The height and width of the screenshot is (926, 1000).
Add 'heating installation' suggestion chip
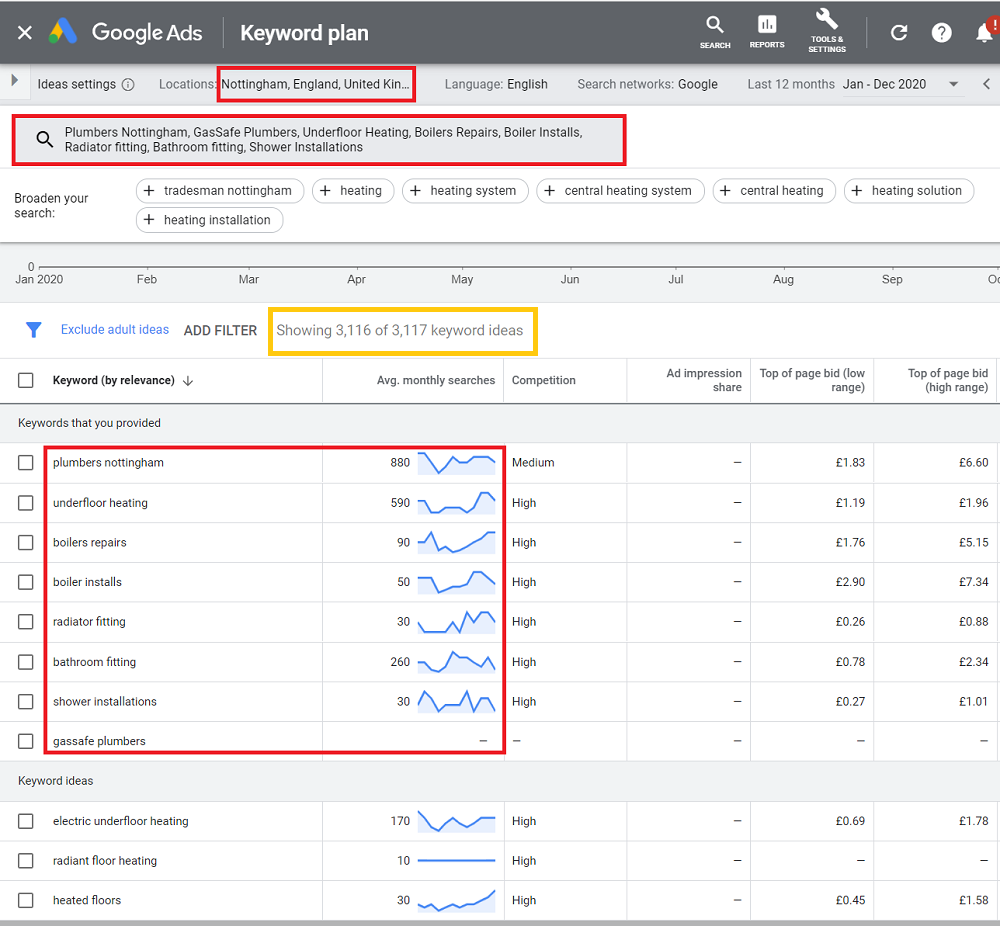[x=209, y=220]
